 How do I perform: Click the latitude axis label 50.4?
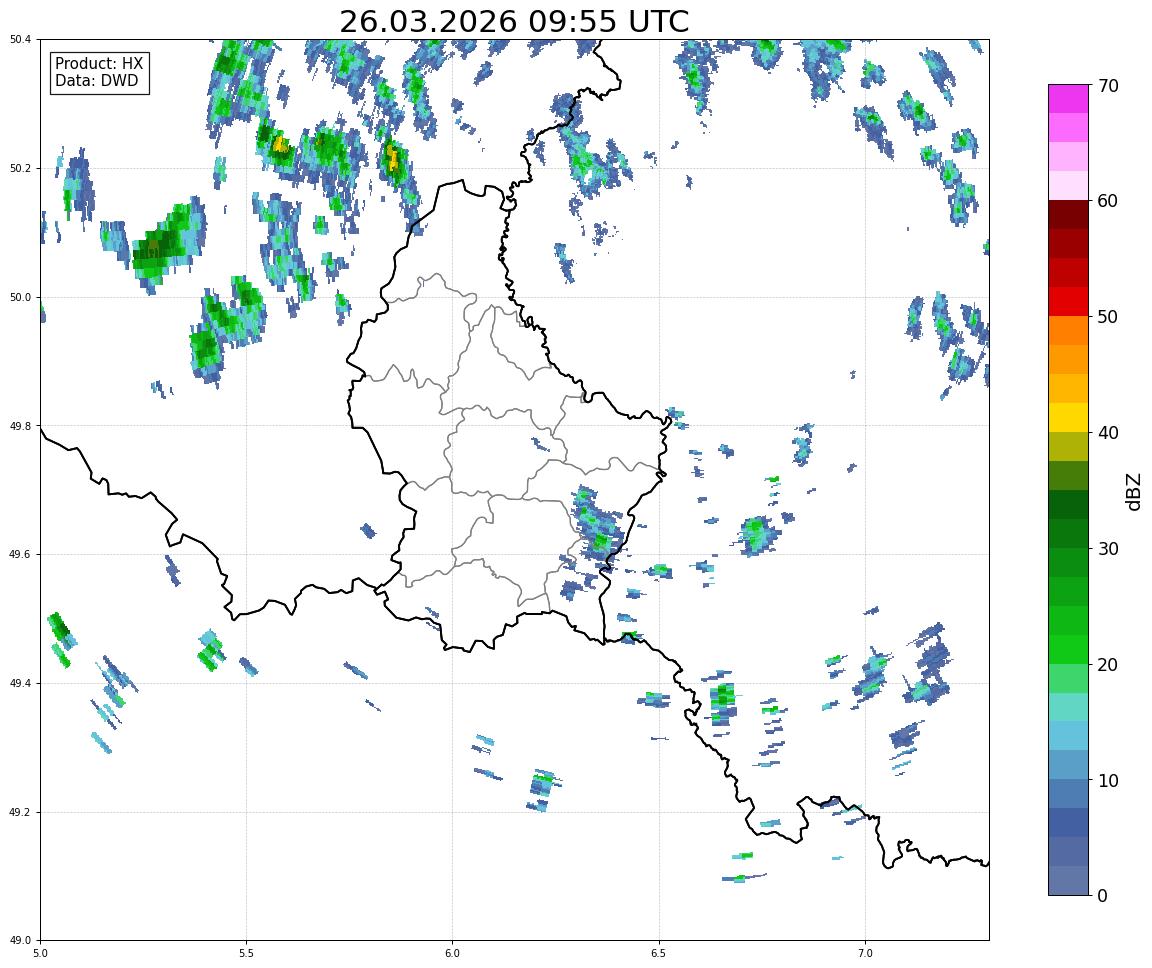[x=20, y=40]
